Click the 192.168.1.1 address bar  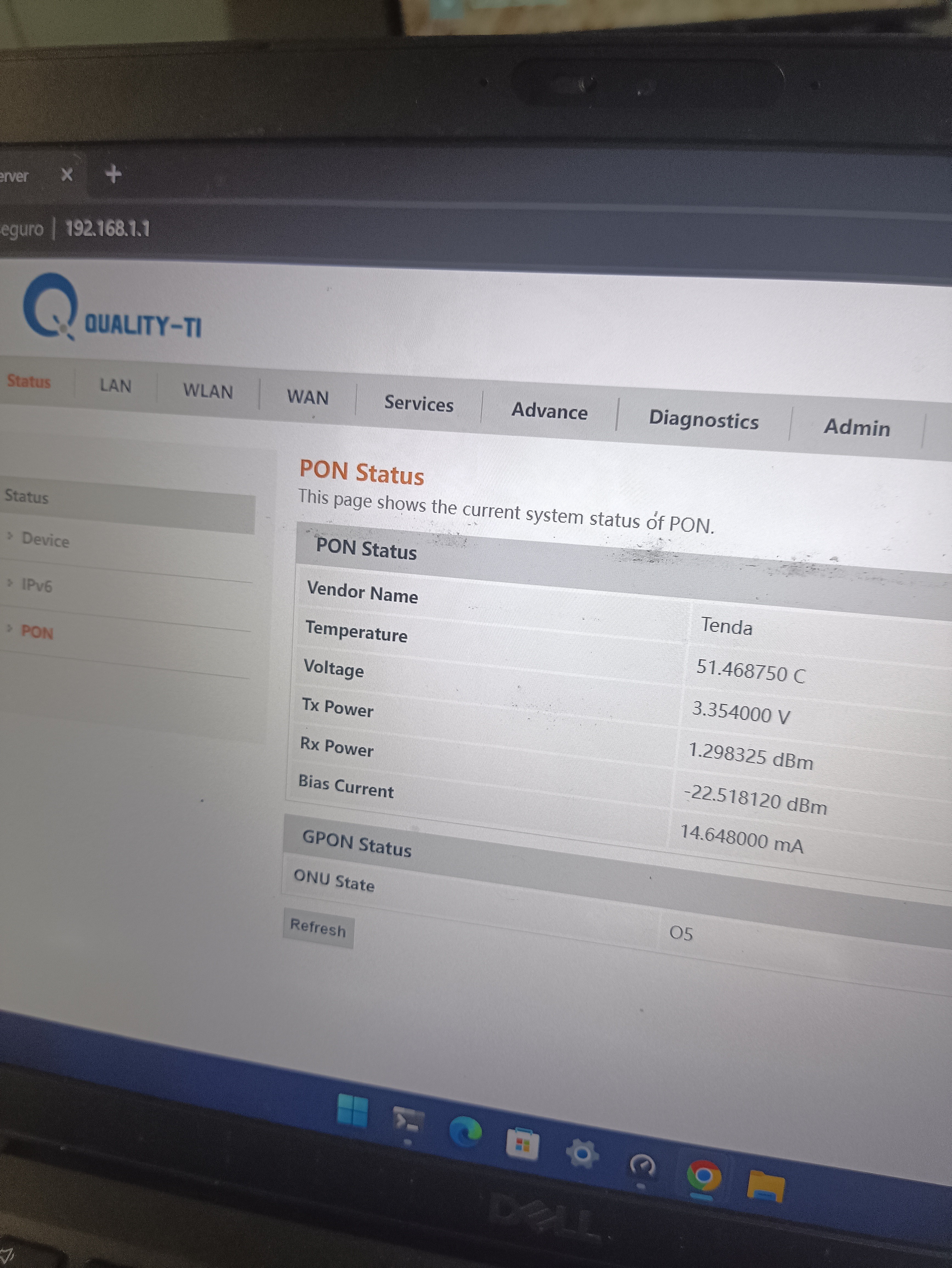click(x=108, y=229)
